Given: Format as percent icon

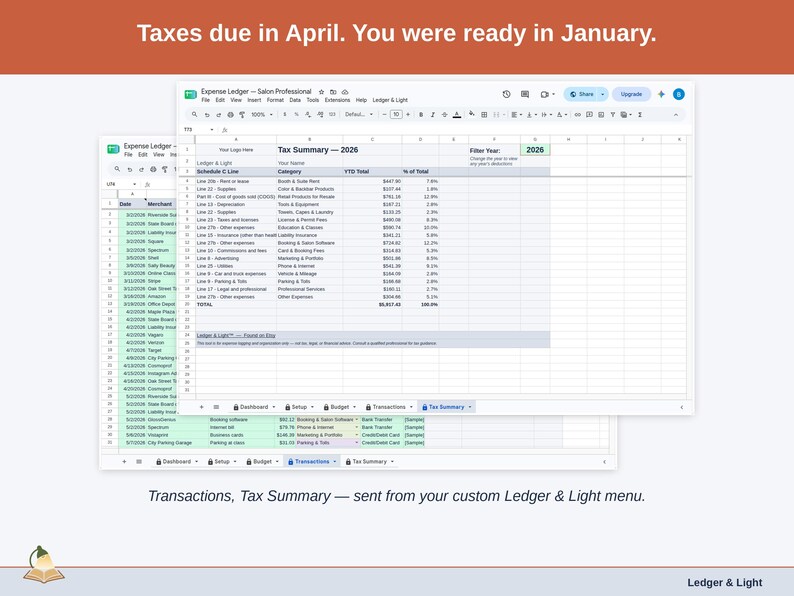Looking at the screenshot, I should 296,114.
